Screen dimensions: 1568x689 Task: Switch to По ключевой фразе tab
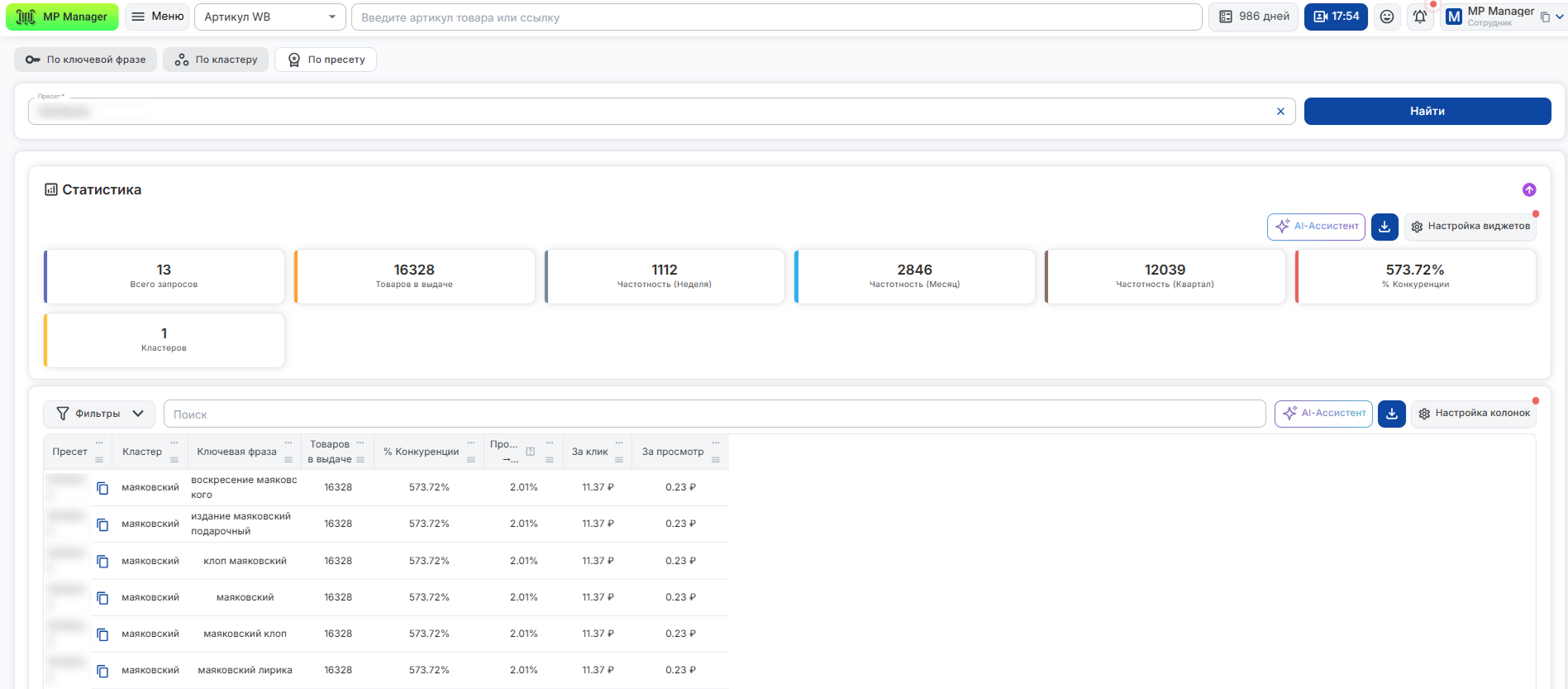click(x=85, y=60)
